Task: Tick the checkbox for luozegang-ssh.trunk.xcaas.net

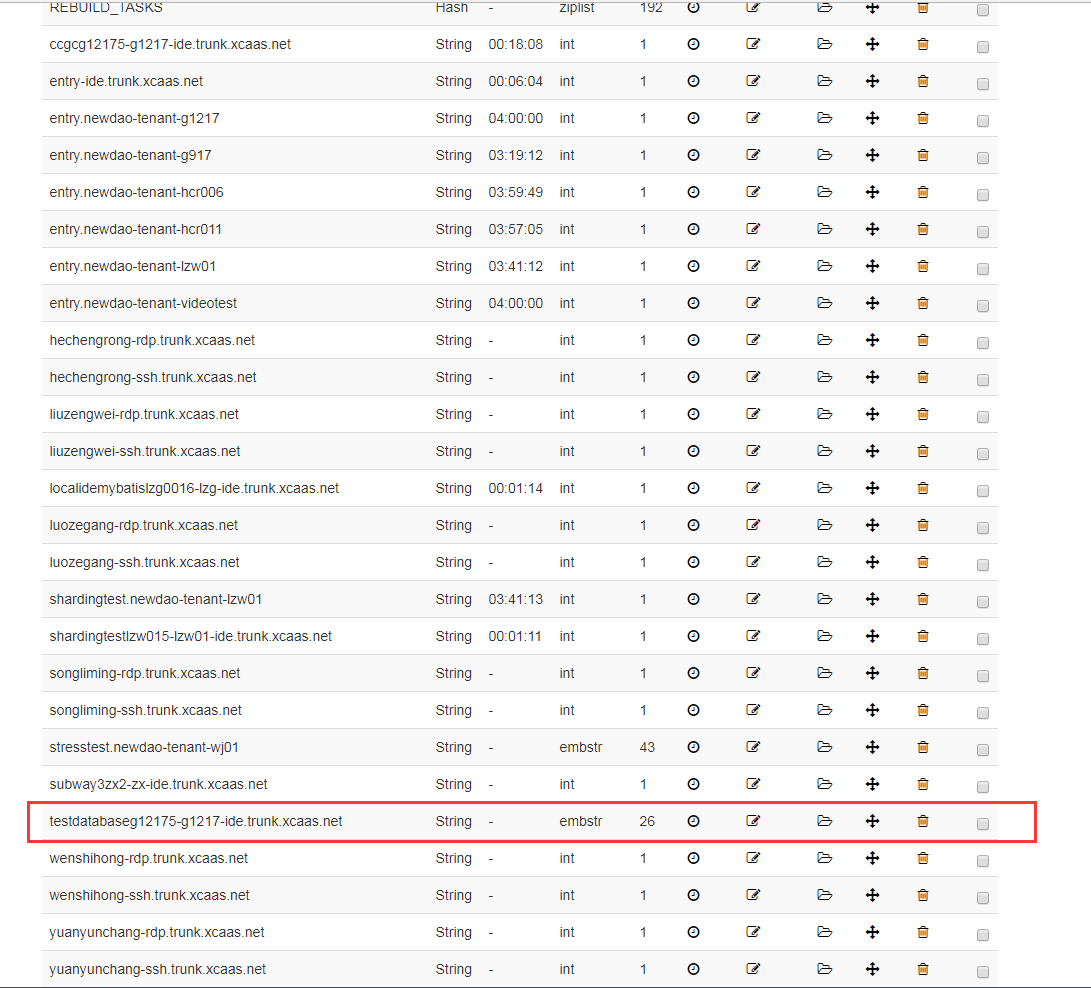Action: (x=982, y=565)
